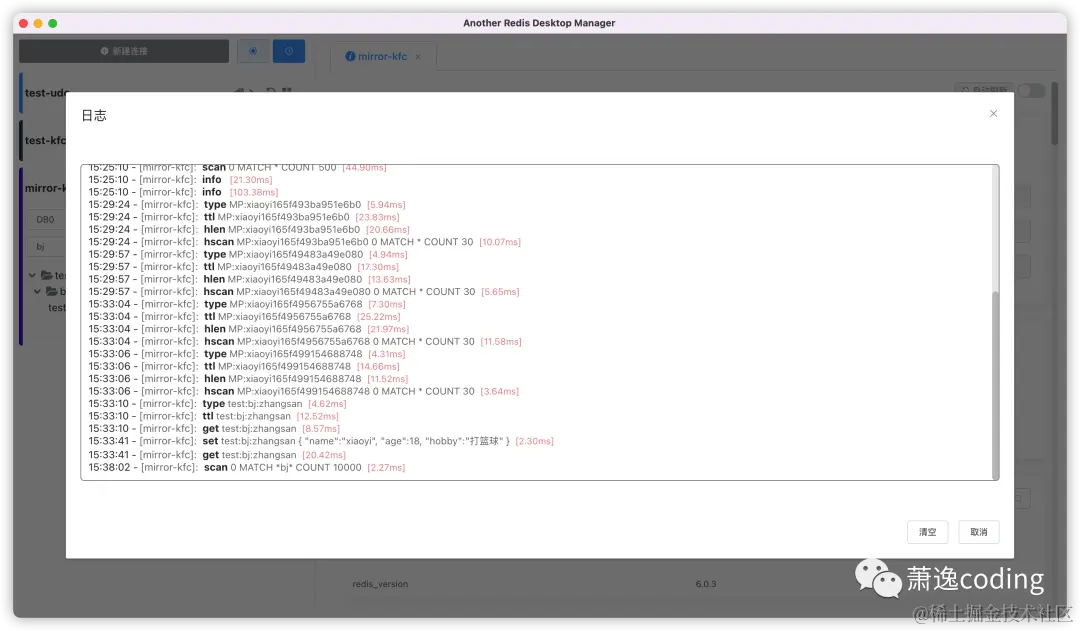This screenshot has width=1080, height=631.
Task: Click the 新建连接 new connection button
Action: point(124,51)
